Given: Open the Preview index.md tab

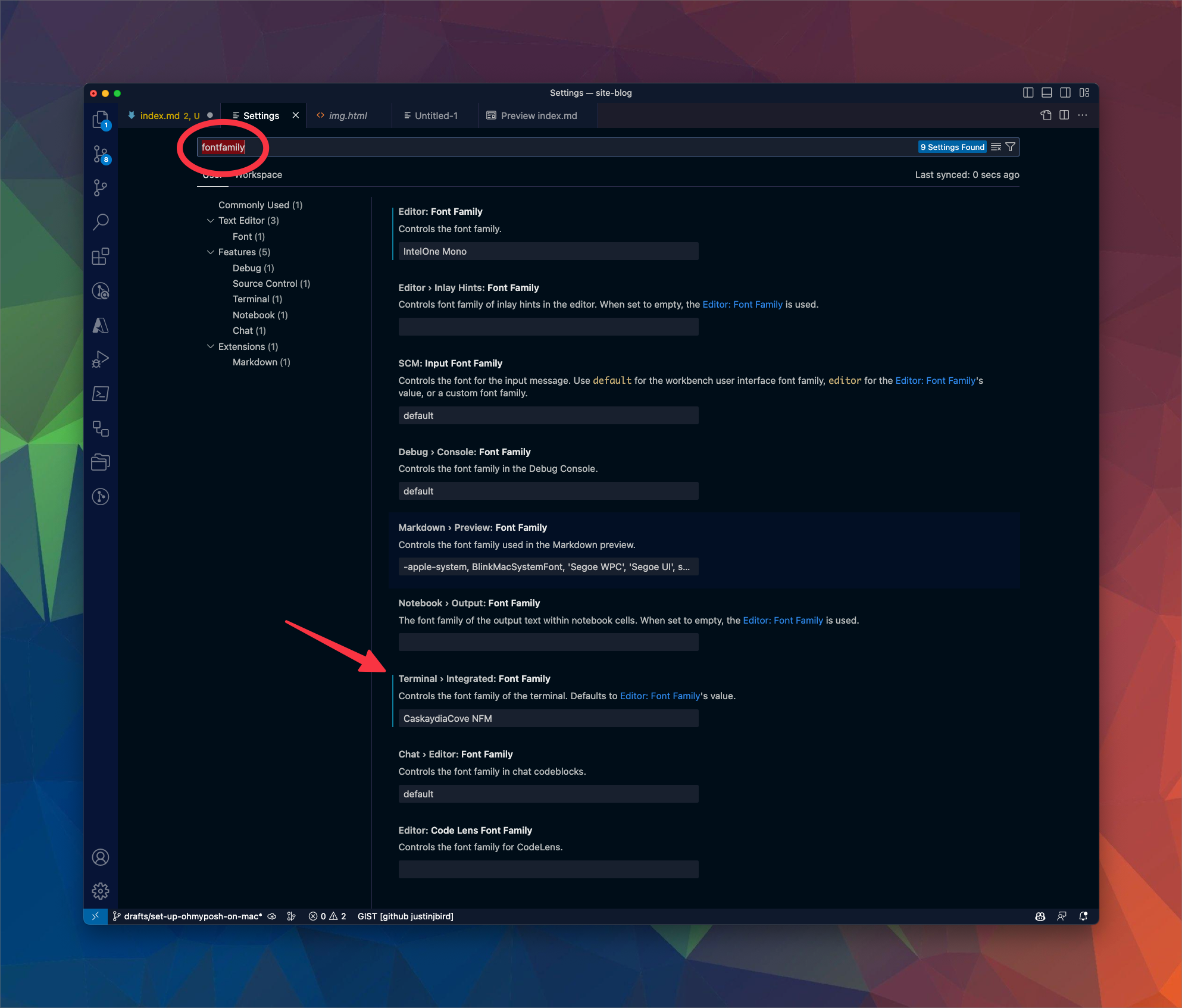Looking at the screenshot, I should 538,115.
